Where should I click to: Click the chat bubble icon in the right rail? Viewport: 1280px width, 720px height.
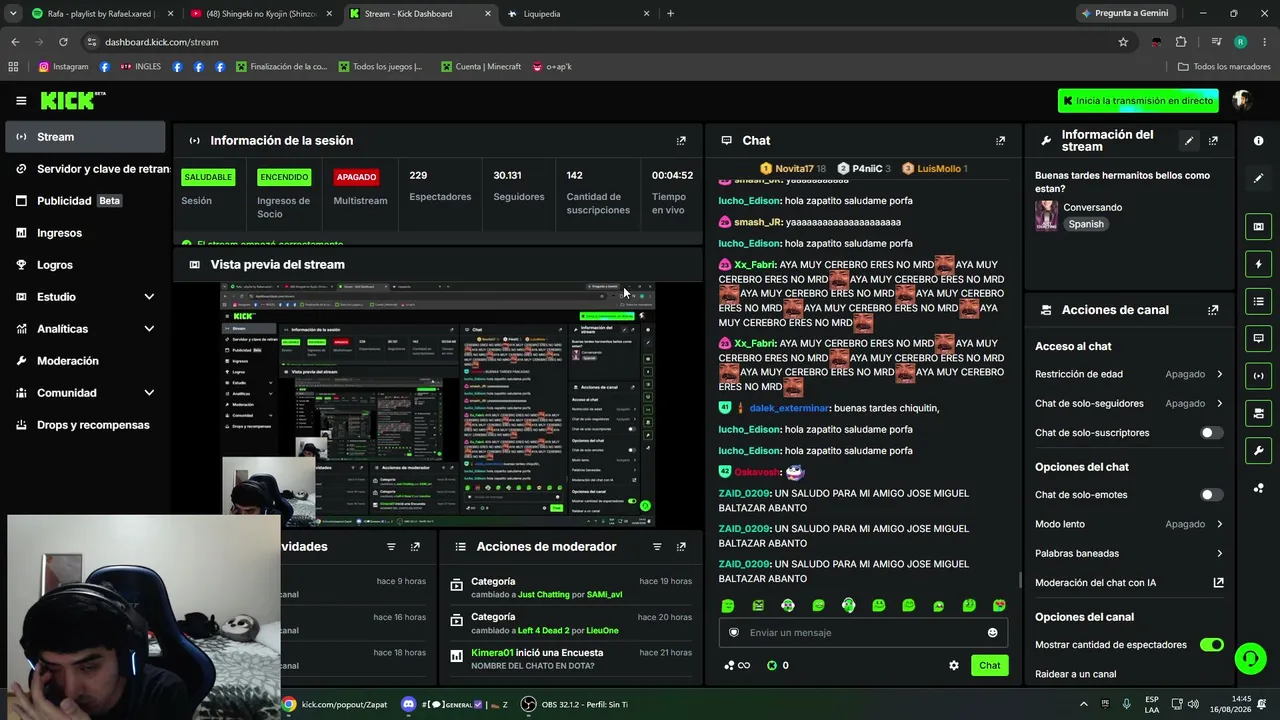pyautogui.click(x=1258, y=338)
